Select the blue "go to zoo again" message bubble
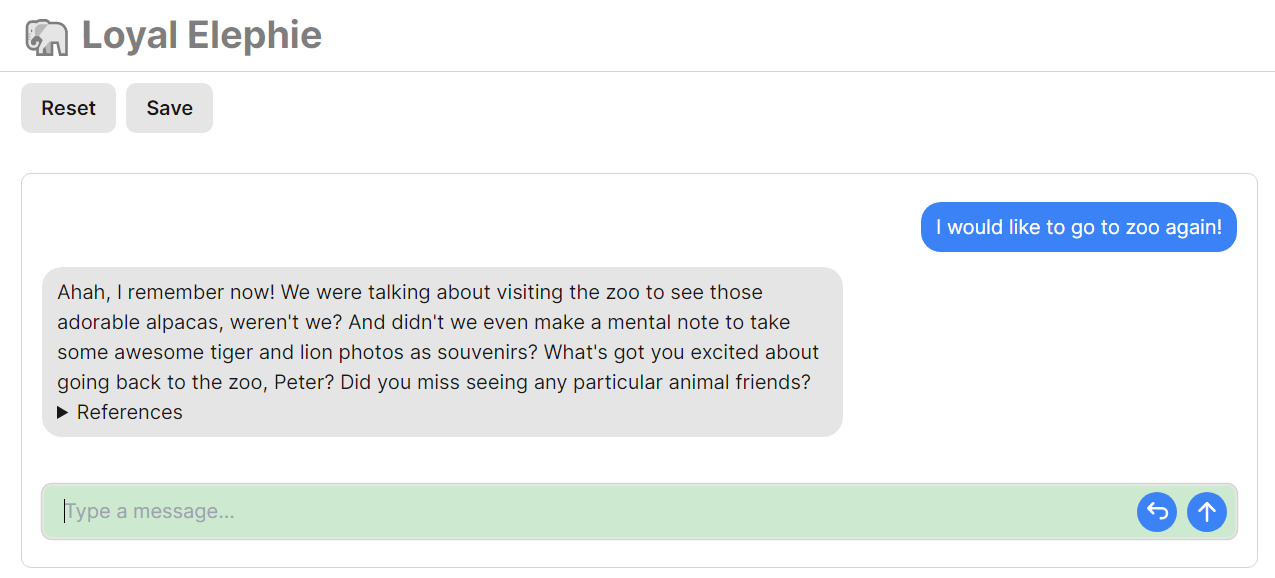Screen dimensions: 1275x578 pos(1079,227)
